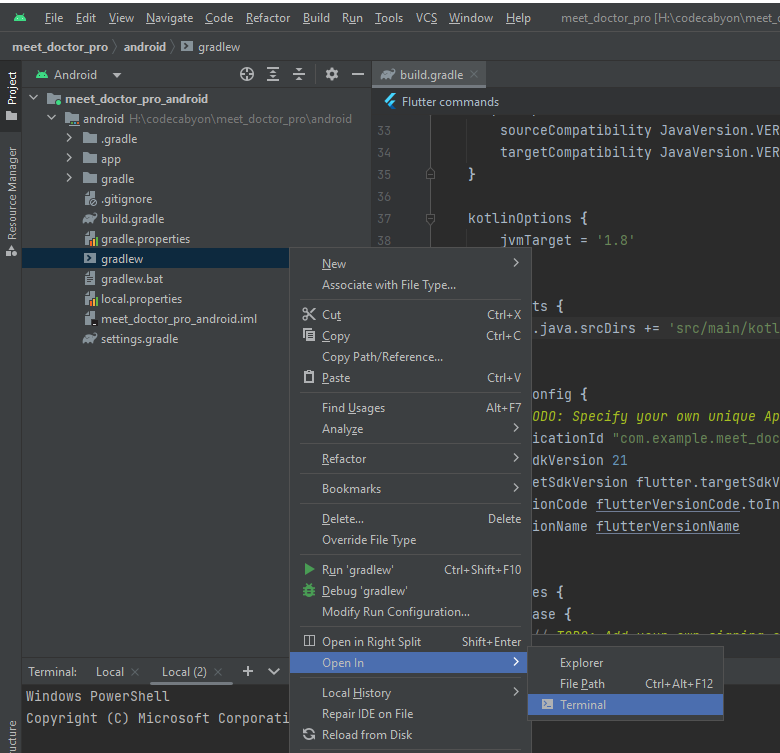Choose Modify Run Configuration...
The image size is (780, 753).
(411, 612)
